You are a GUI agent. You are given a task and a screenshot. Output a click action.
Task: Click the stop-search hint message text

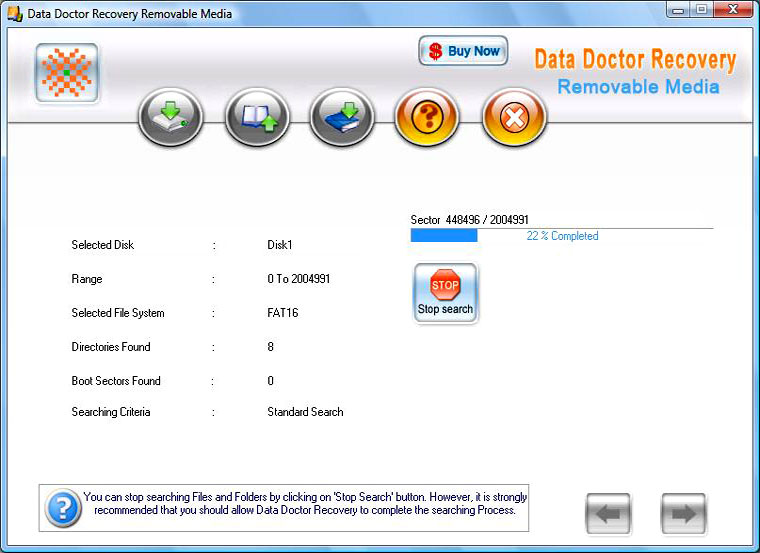pos(305,503)
